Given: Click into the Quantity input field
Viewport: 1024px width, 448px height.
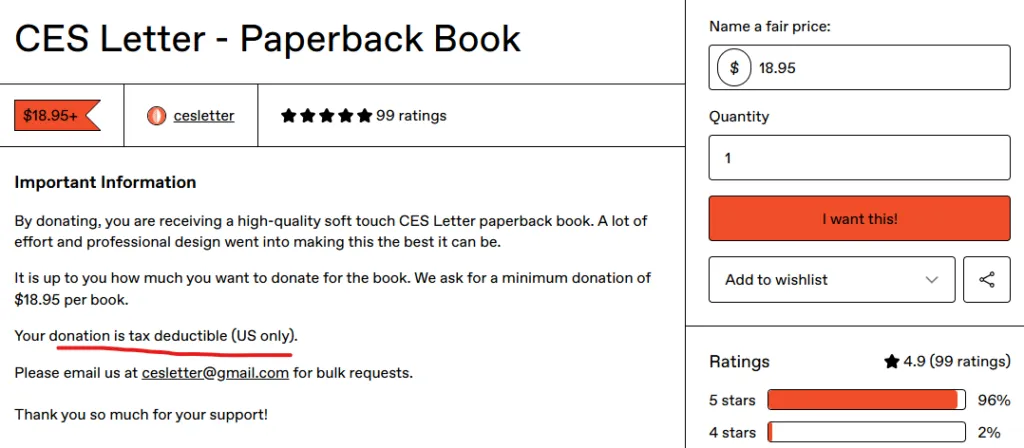Looking at the screenshot, I should click(x=860, y=158).
